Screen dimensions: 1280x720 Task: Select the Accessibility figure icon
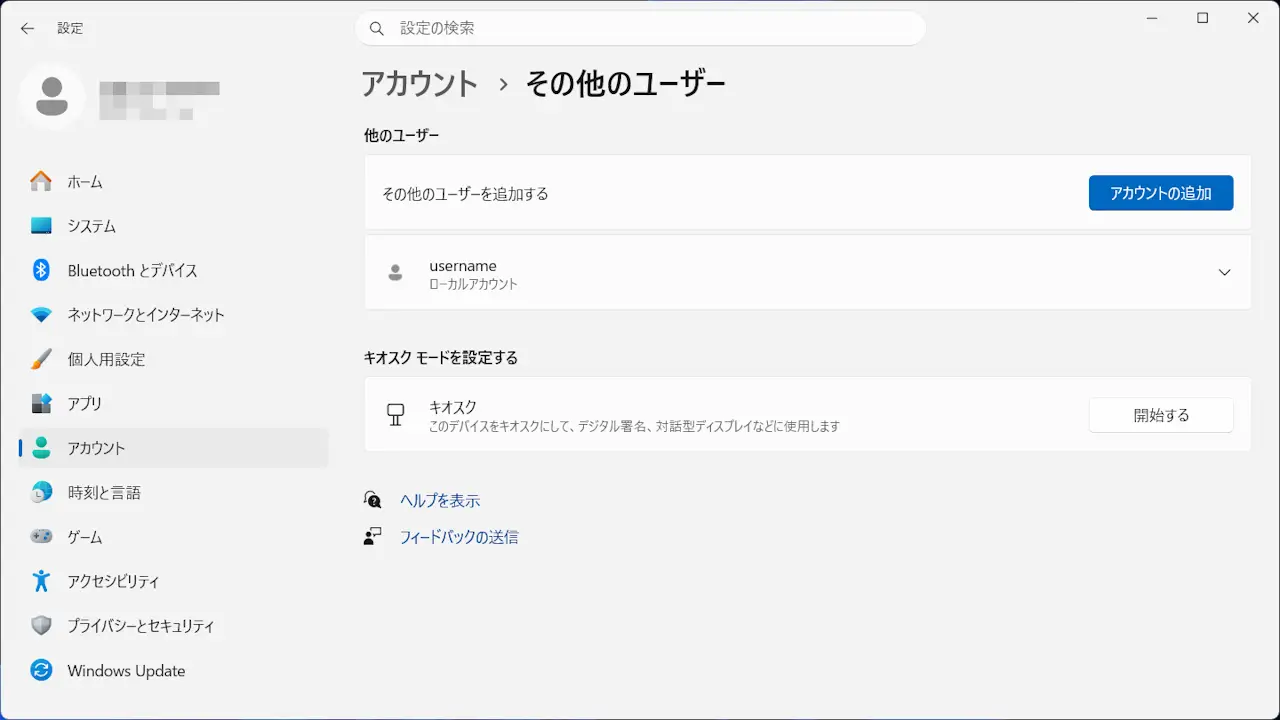[41, 581]
